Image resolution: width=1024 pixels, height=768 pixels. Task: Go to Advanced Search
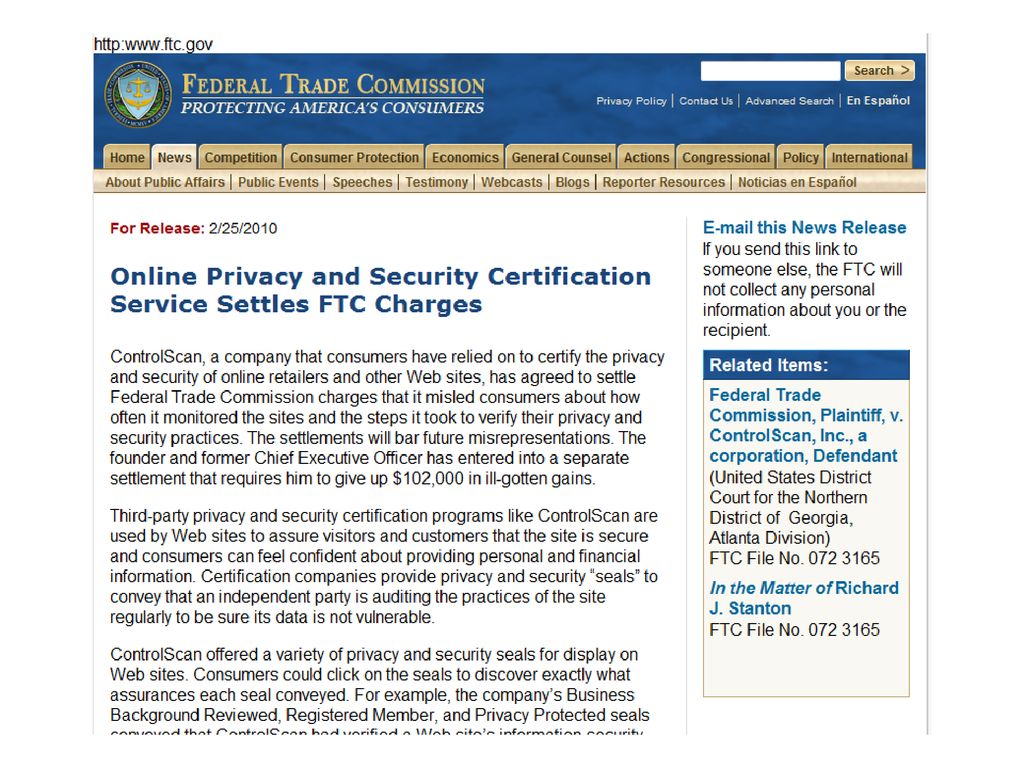pos(790,101)
